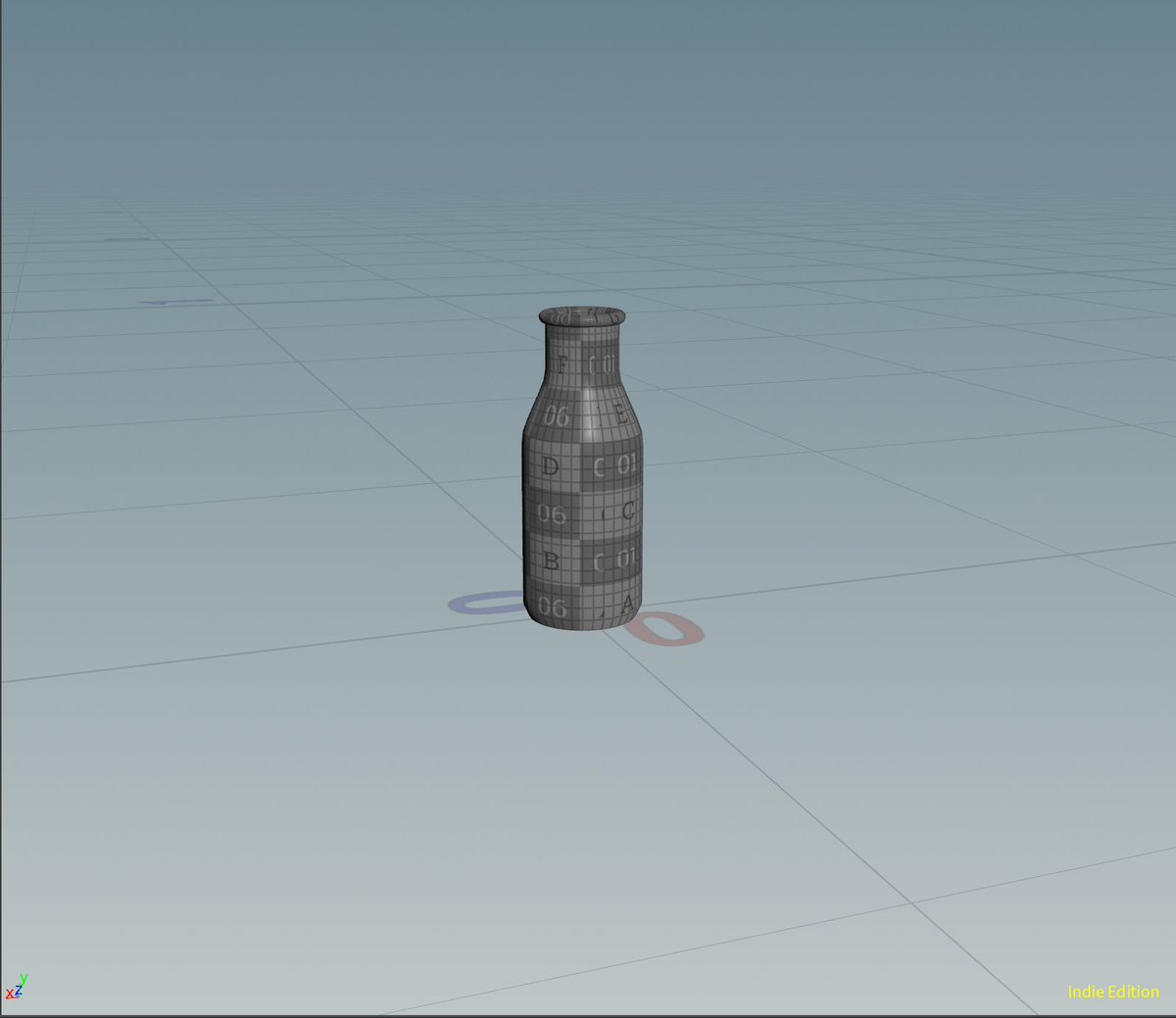Click the XYZ orientation axis gizmo

[x=17, y=987]
